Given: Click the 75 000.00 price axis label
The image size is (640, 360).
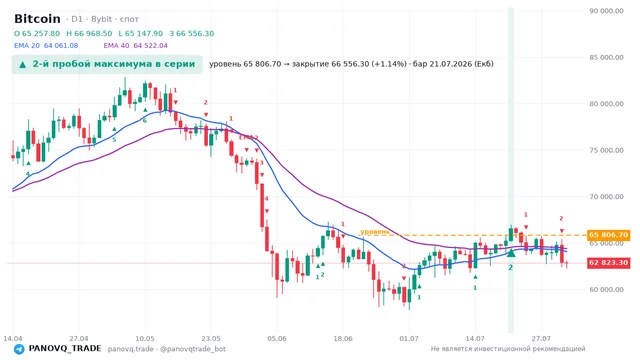Looking at the screenshot, I should pyautogui.click(x=606, y=150).
